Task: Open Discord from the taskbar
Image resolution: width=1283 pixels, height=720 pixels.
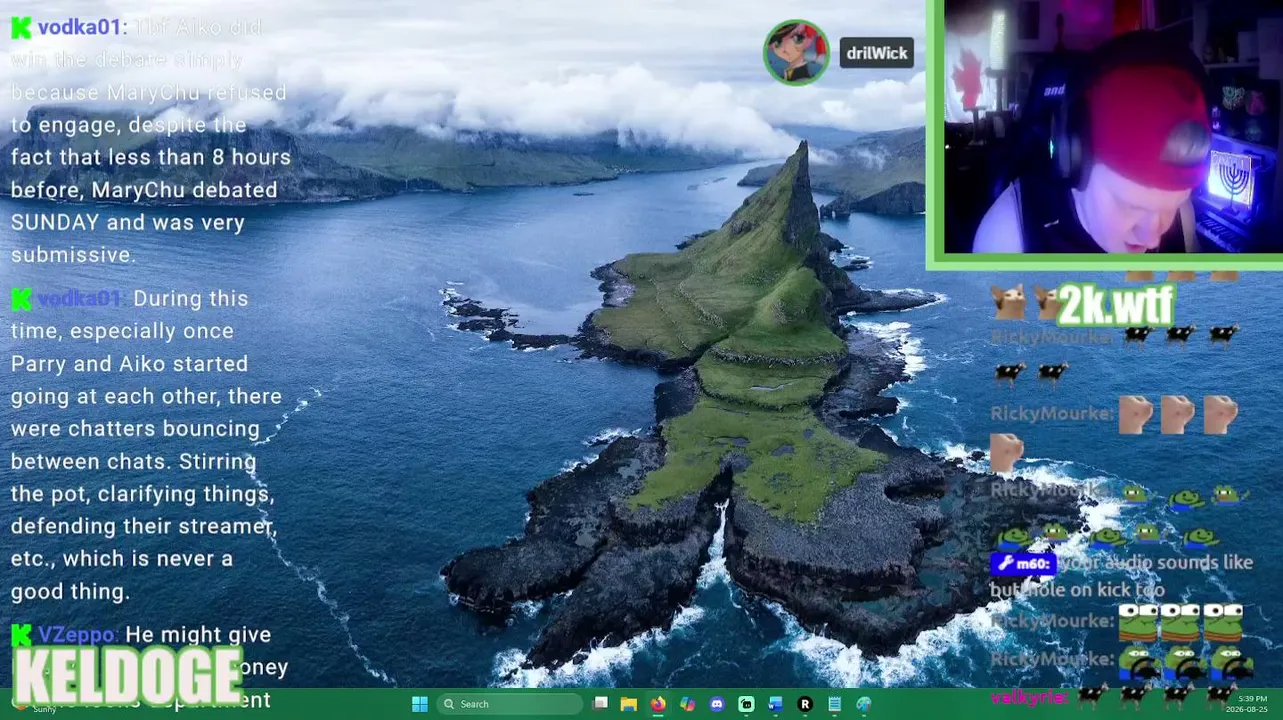Action: click(x=717, y=704)
